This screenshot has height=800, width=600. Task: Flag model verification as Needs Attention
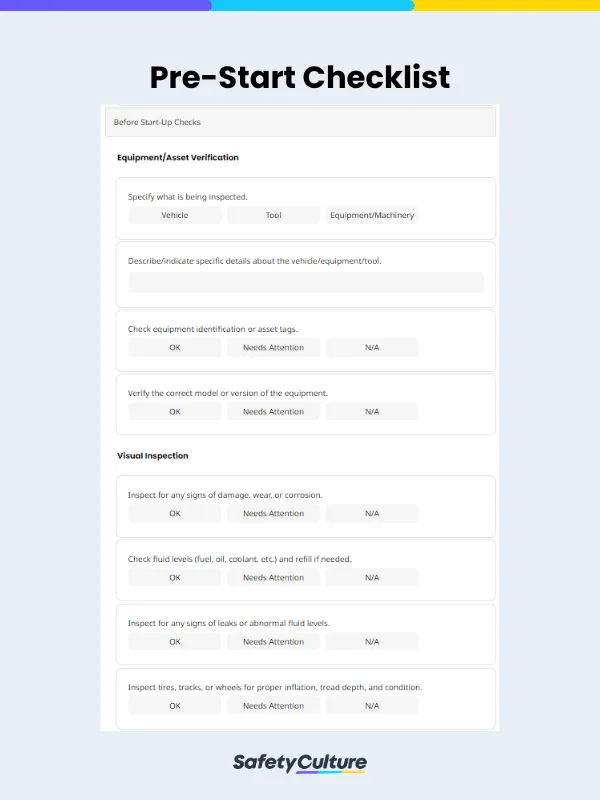click(x=272, y=411)
